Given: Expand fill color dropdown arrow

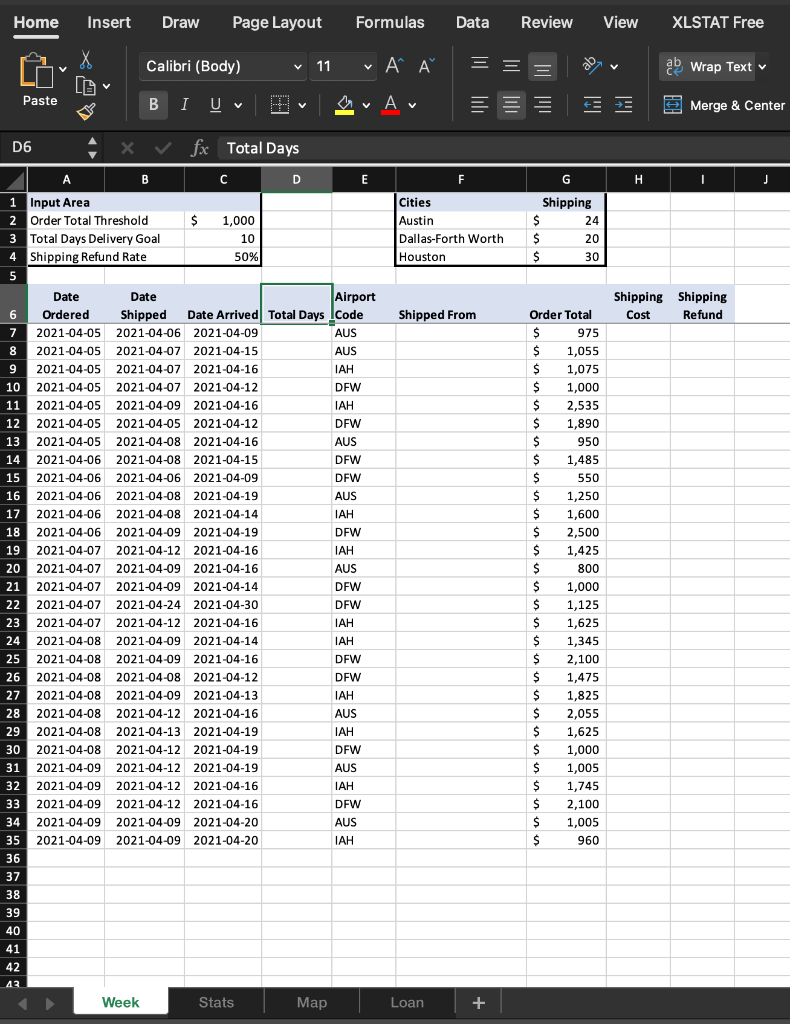Looking at the screenshot, I should [x=366, y=105].
